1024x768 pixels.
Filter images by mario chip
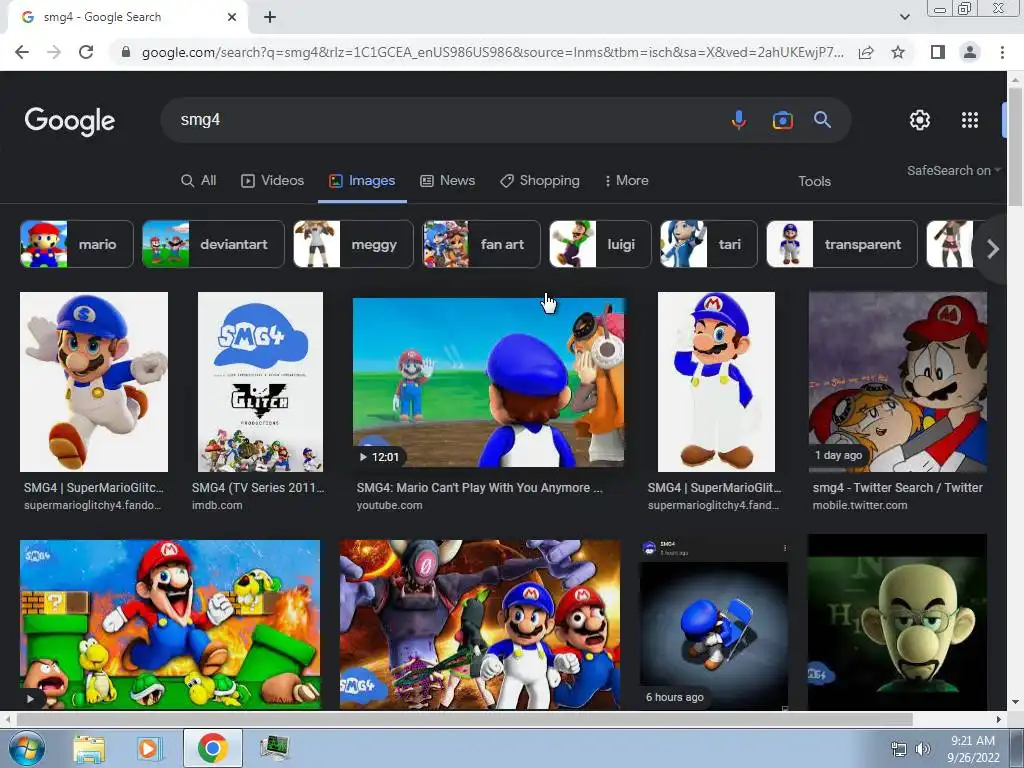[x=76, y=244]
